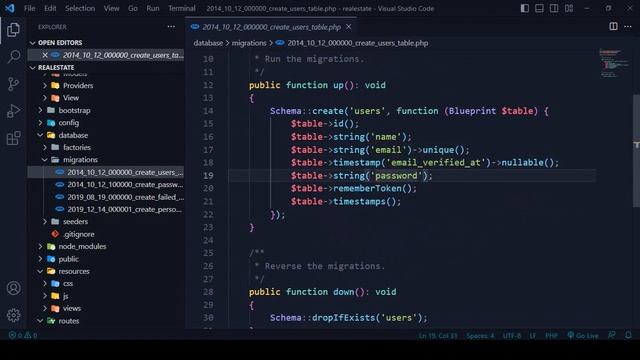Click the Ln 19 Col cursor position indicator
Screen dimensions: 640x360
[x=438, y=336]
